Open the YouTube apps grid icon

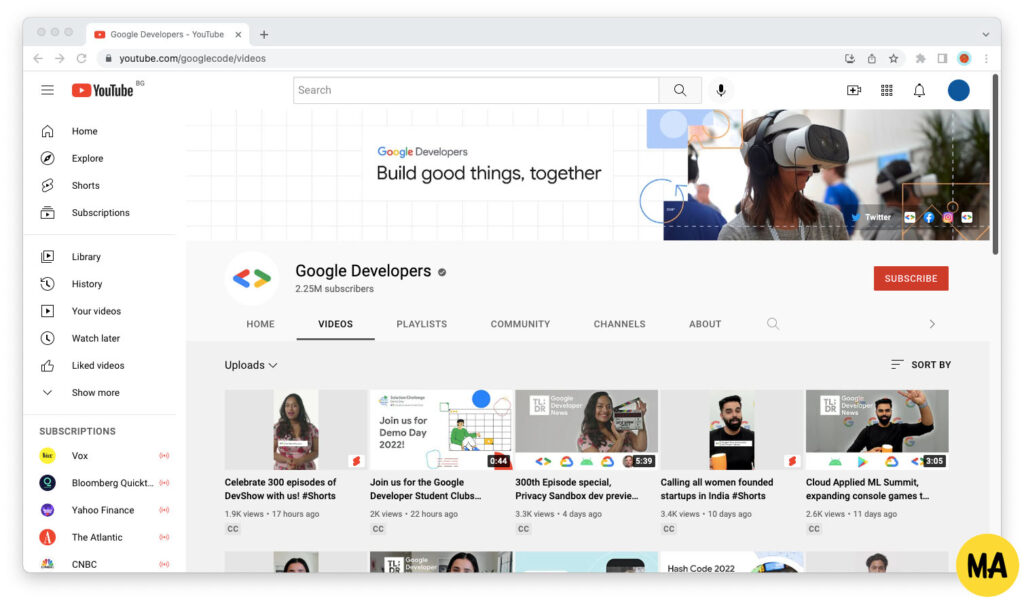[x=886, y=90]
